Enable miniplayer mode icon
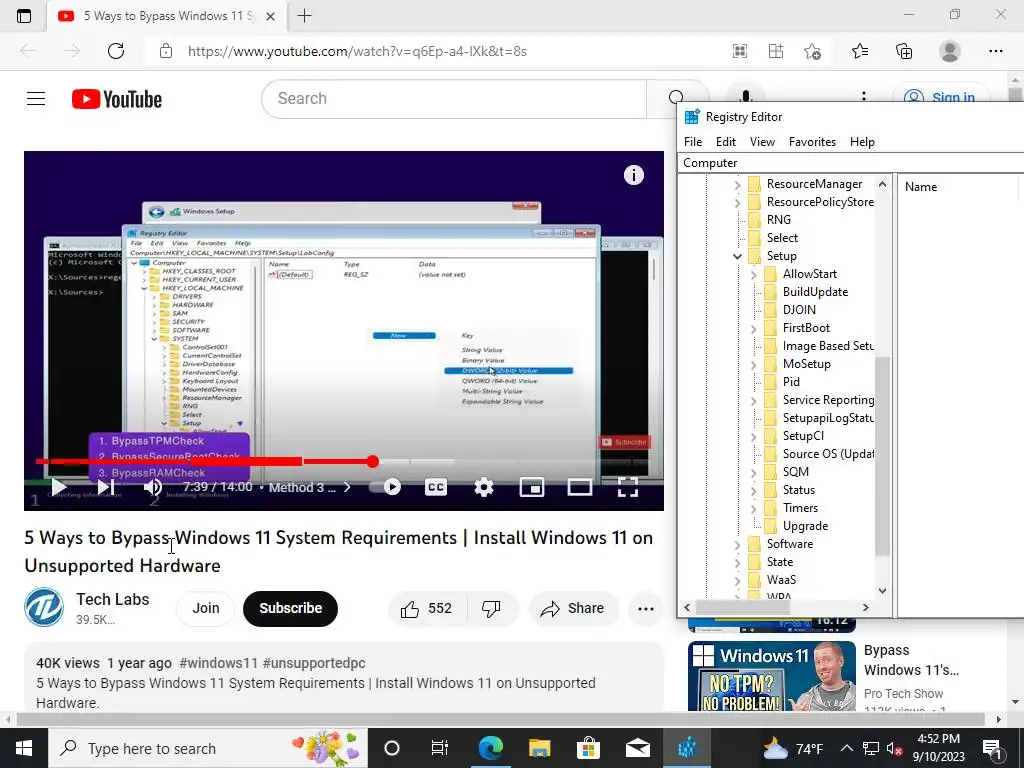Screen dimensions: 1024x768 tap(532, 487)
